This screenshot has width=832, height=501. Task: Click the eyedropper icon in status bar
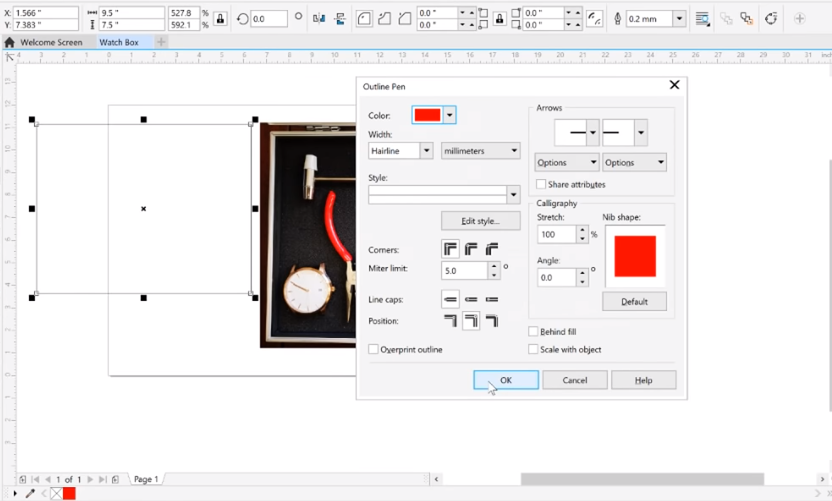[x=30, y=494]
